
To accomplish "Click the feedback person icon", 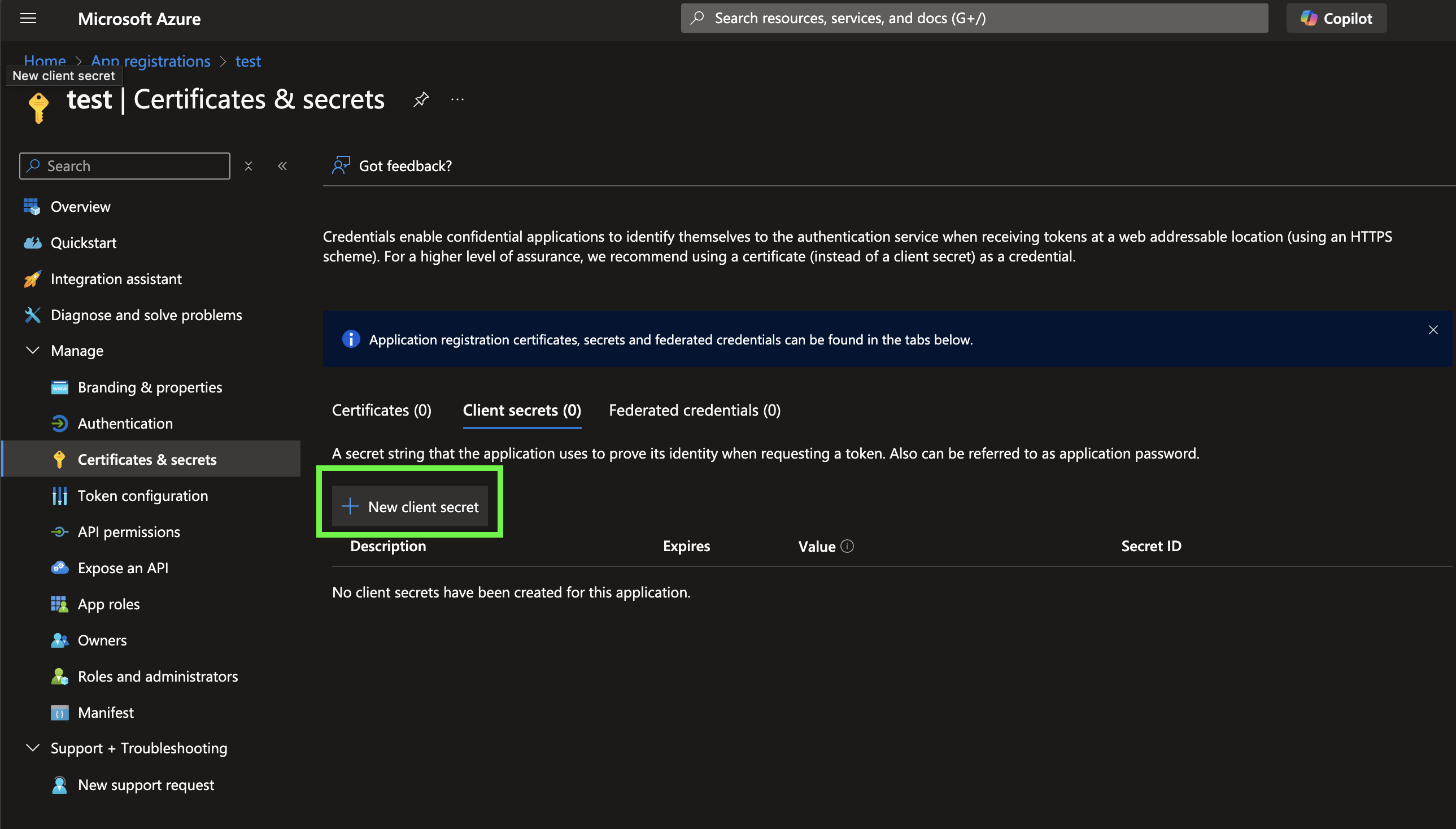I will [341, 165].
